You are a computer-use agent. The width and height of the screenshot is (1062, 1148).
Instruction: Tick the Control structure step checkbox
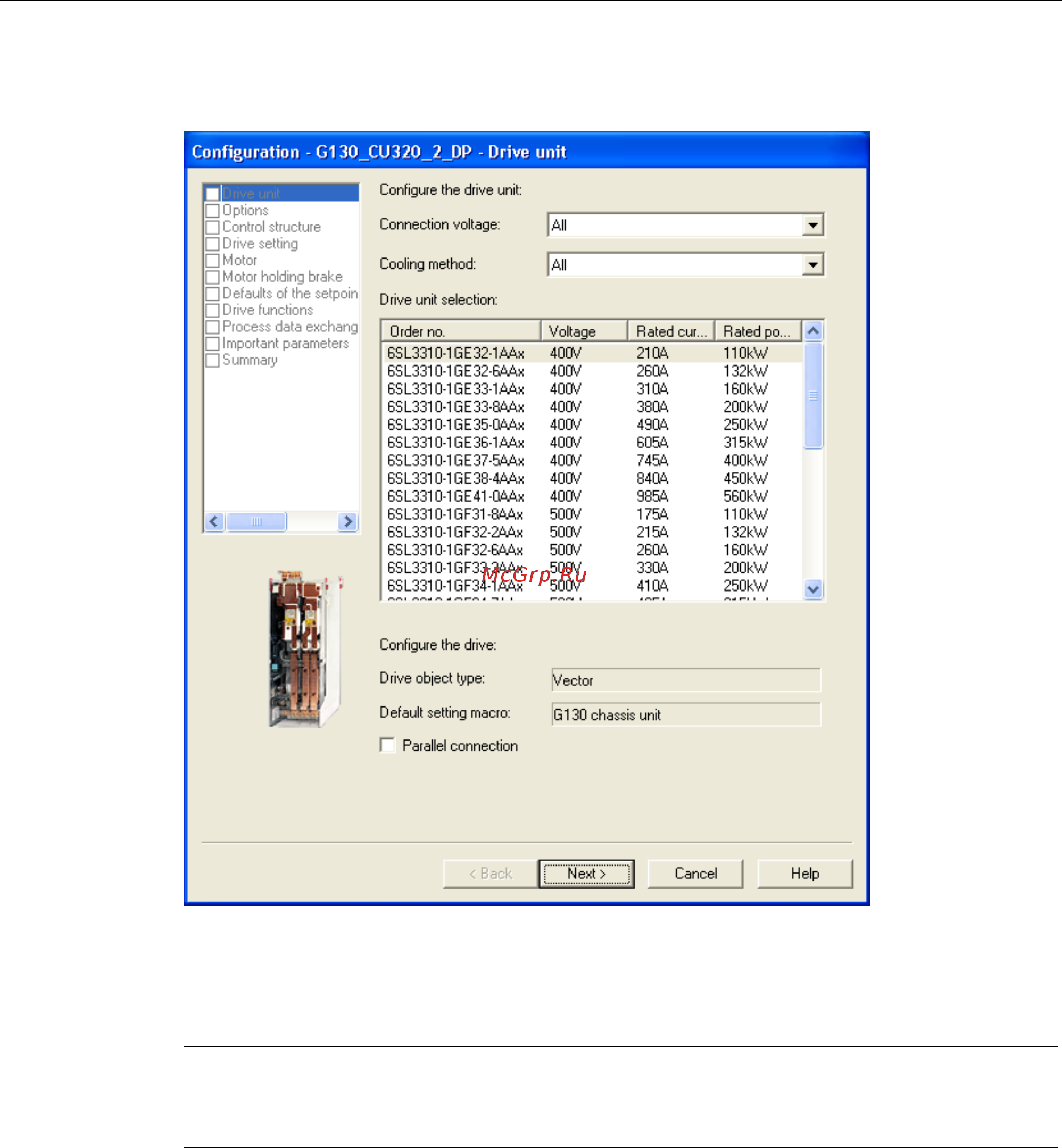(x=213, y=227)
